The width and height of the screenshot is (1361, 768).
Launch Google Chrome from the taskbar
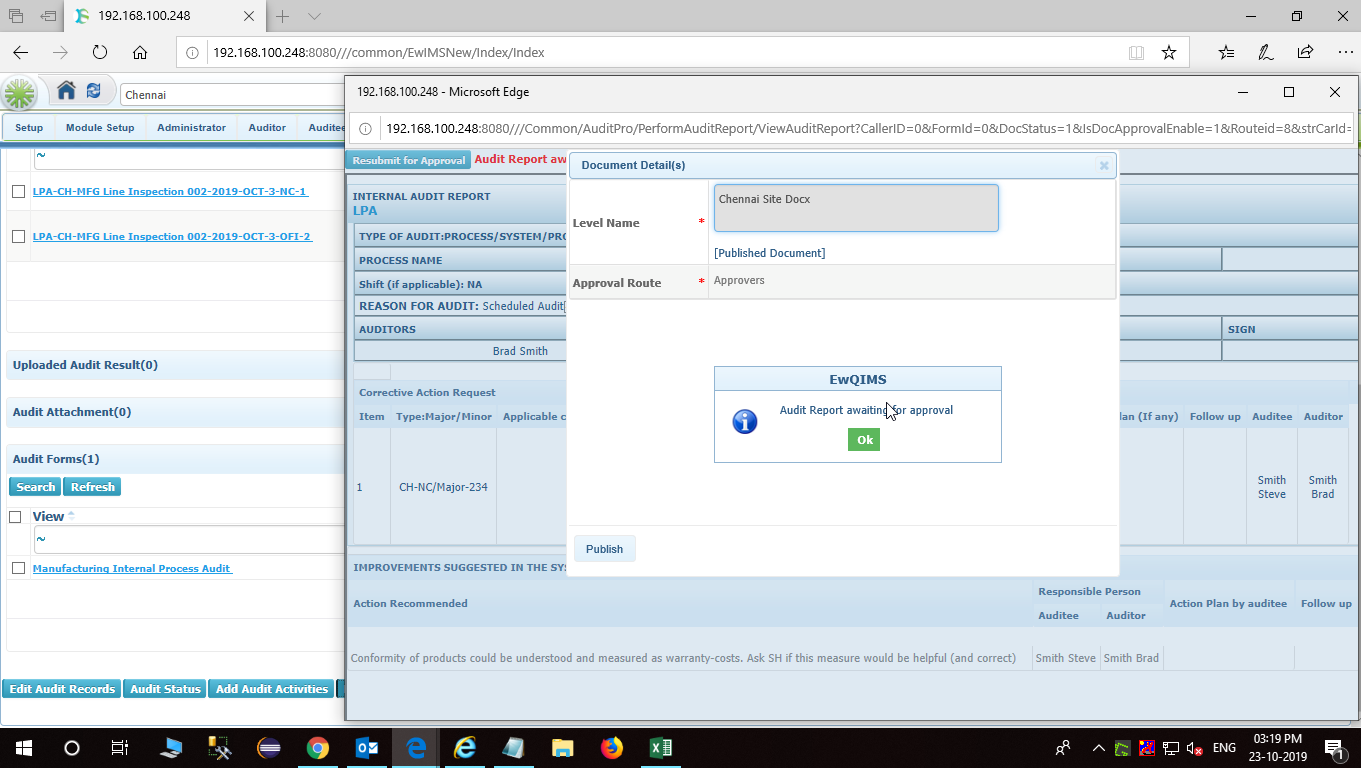click(318, 748)
